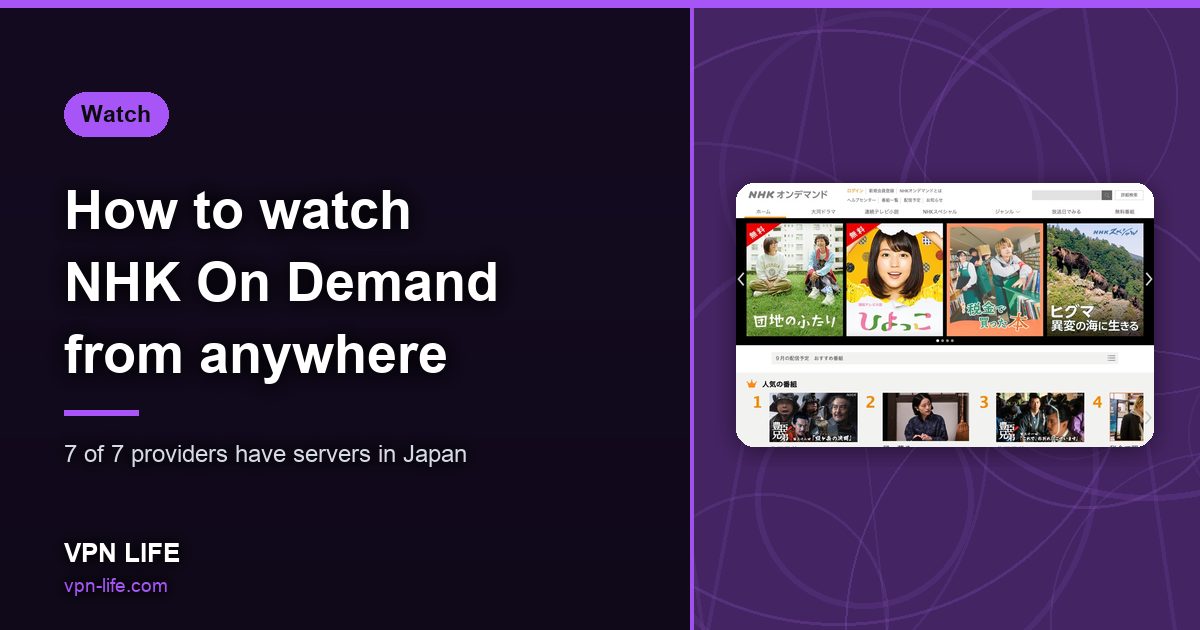Screen dimensions: 1200x630
Task: Click '7 of 7 providers have servers in Japan'
Action: 265,454
